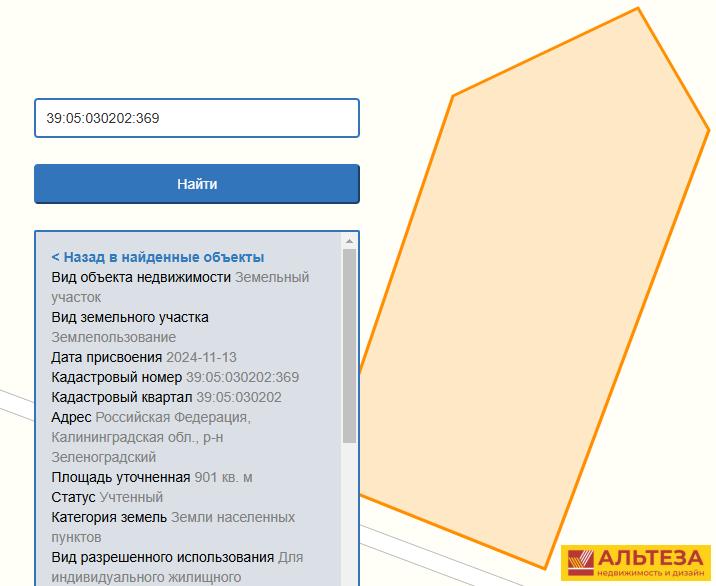This screenshot has height=586, width=716.
Task: Open the Назад в найденные объекты link
Action: (158, 257)
